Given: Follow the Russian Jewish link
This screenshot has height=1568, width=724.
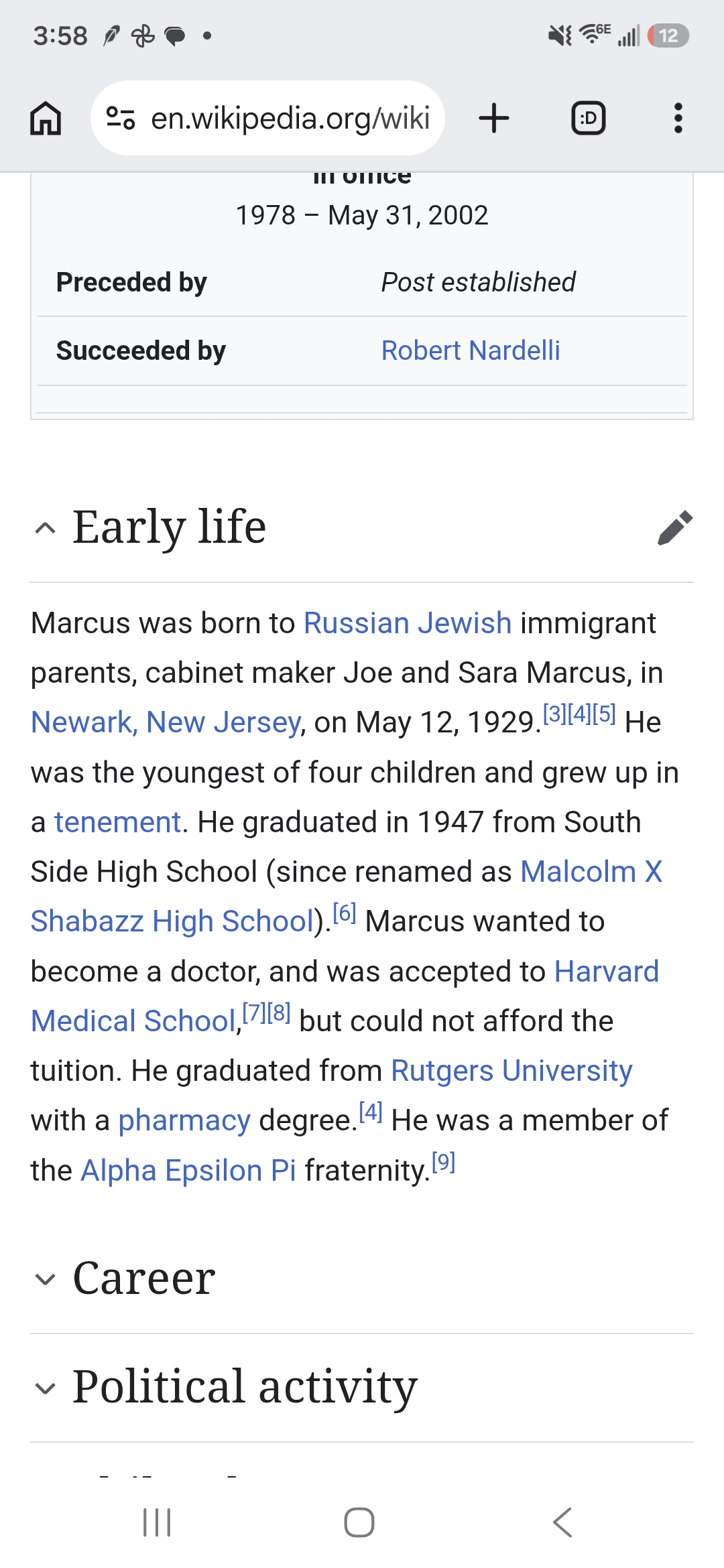Looking at the screenshot, I should pyautogui.click(x=408, y=623).
